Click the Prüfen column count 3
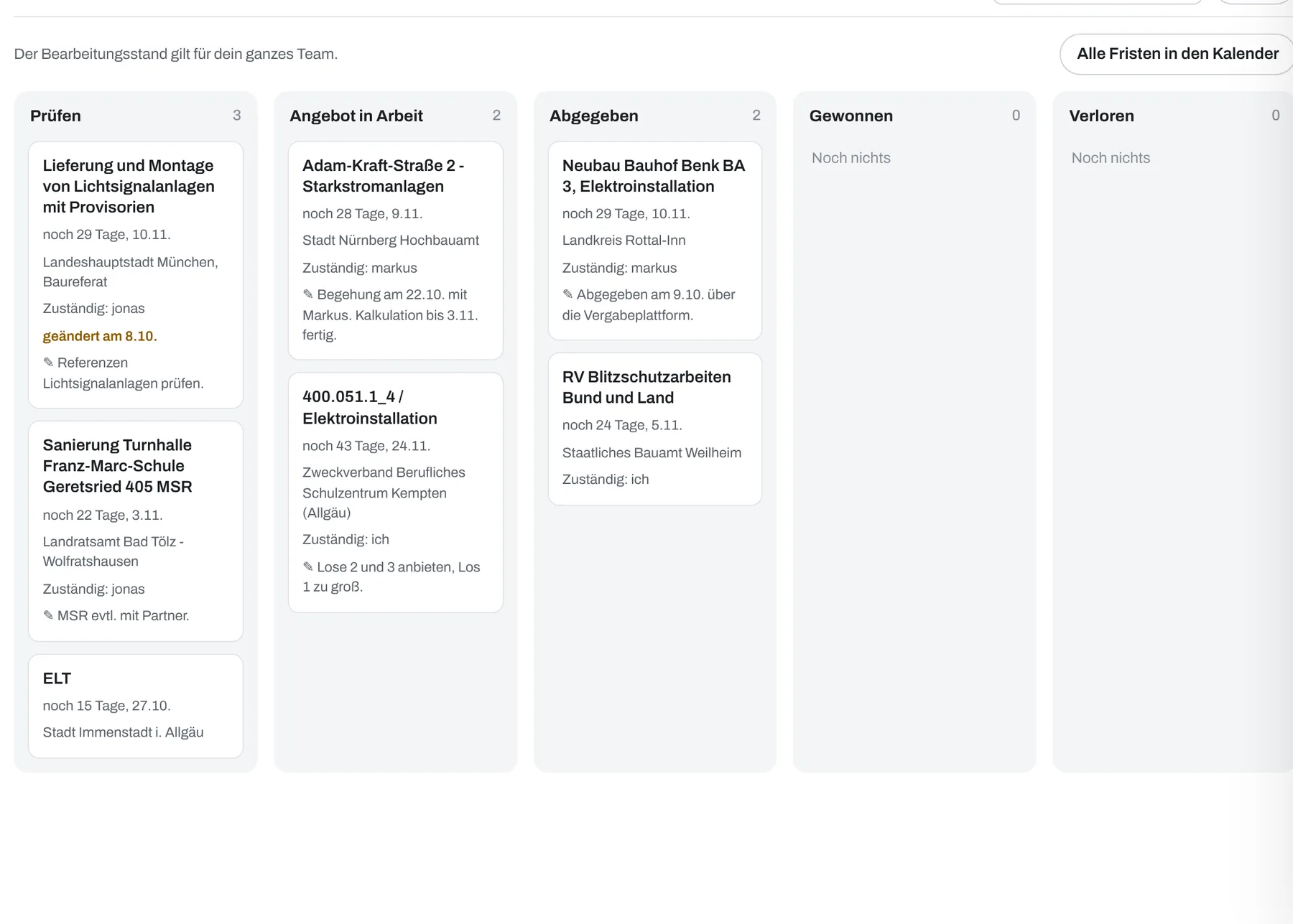1293x924 pixels. 236,116
